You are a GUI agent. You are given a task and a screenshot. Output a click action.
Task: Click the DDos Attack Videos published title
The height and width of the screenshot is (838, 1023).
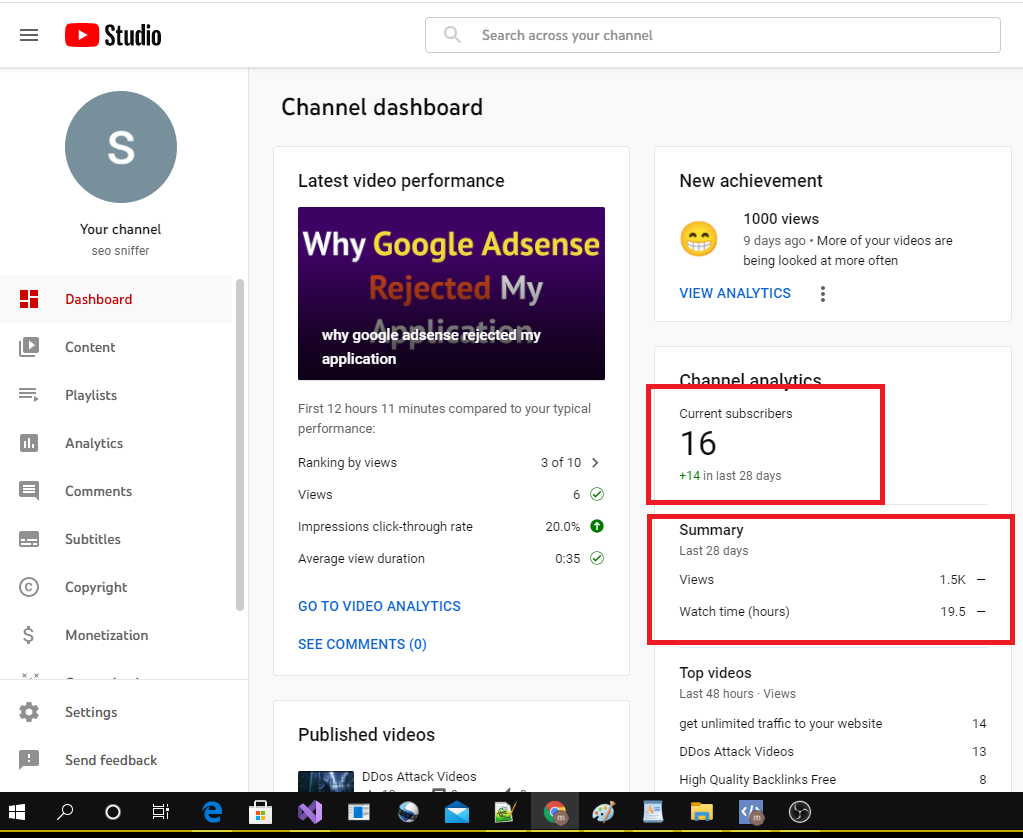pyautogui.click(x=419, y=777)
